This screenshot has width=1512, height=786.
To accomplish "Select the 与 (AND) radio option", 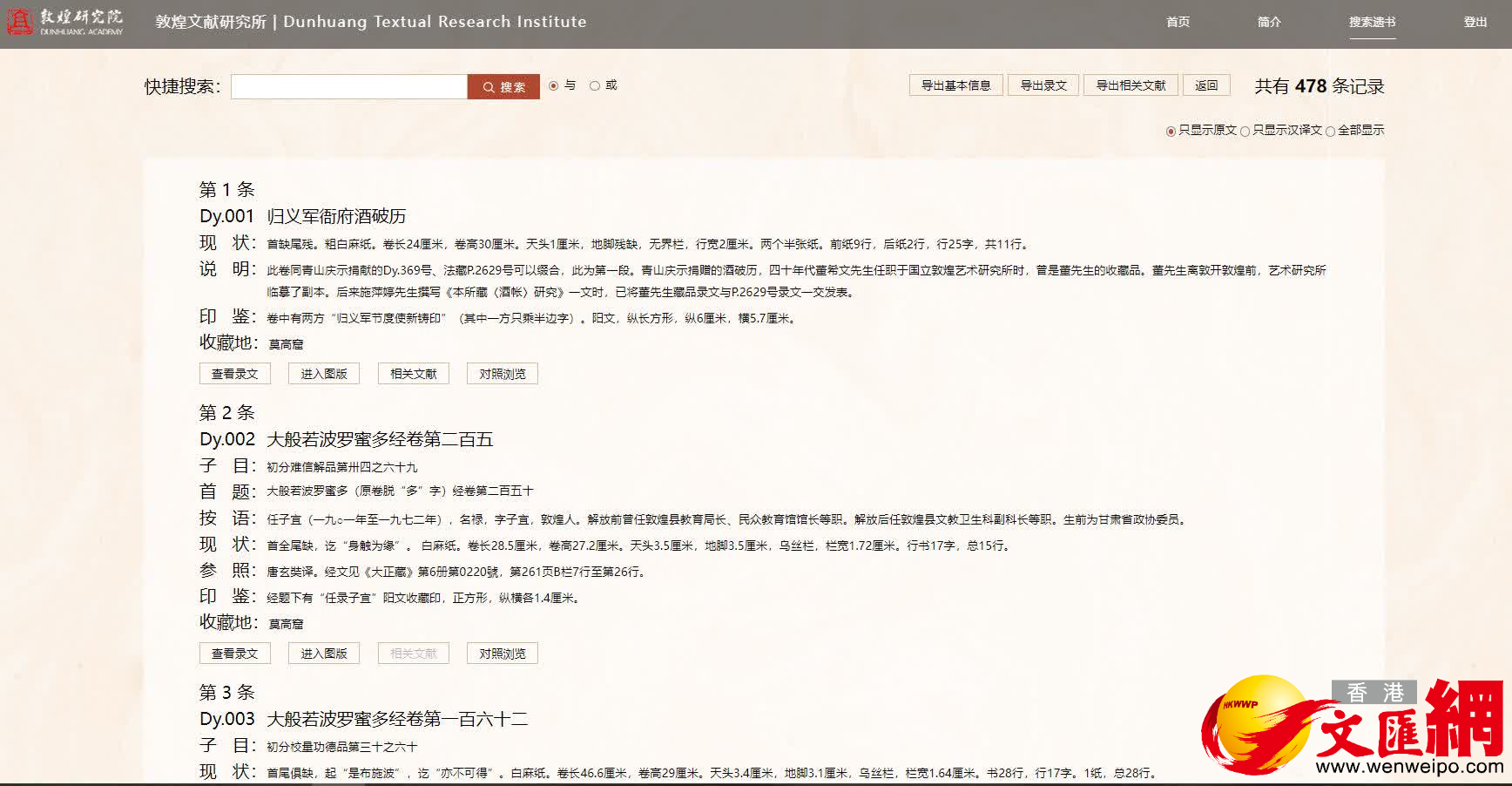I will coord(554,85).
